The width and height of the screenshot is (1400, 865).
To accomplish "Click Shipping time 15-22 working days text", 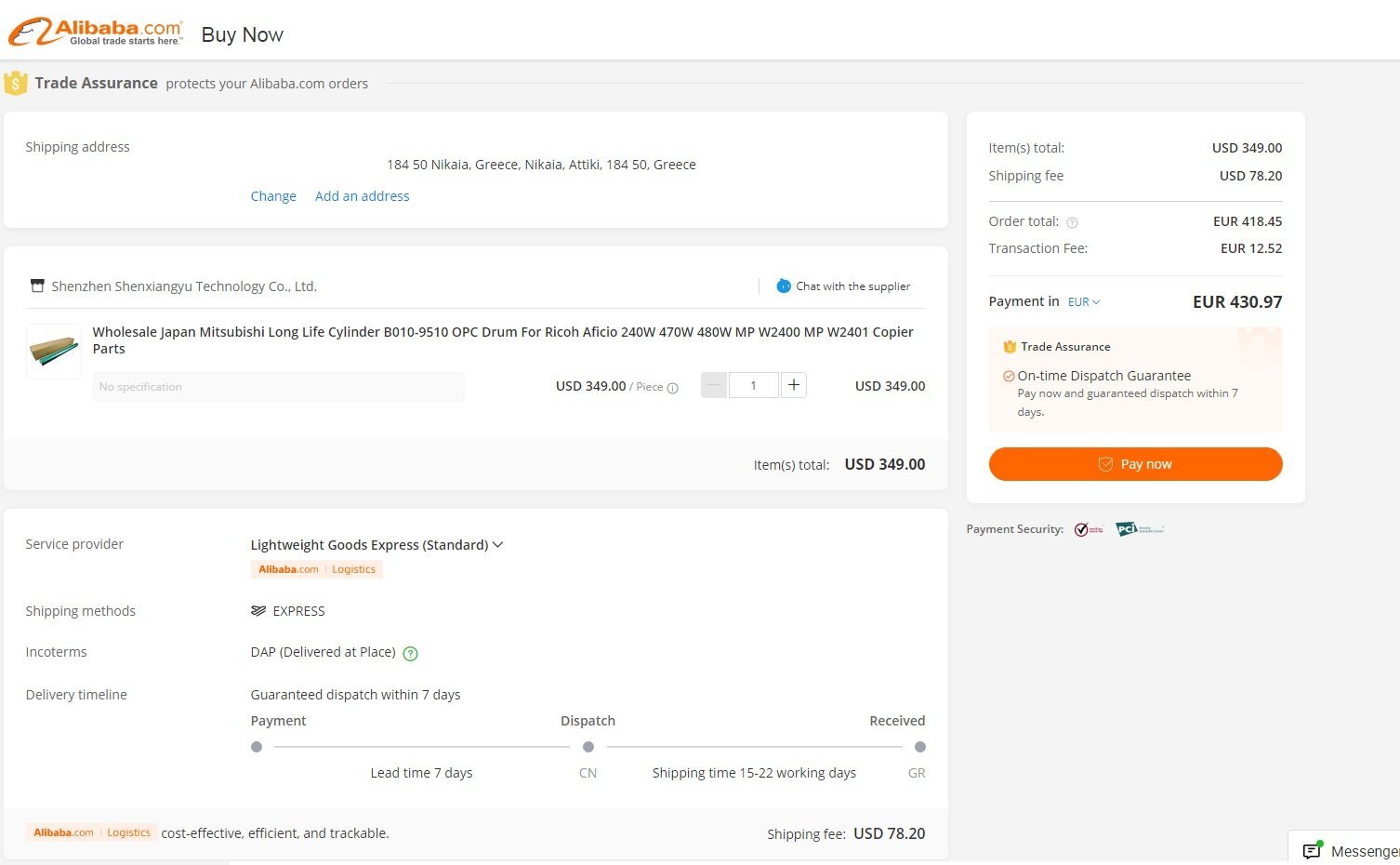I will coord(754,773).
